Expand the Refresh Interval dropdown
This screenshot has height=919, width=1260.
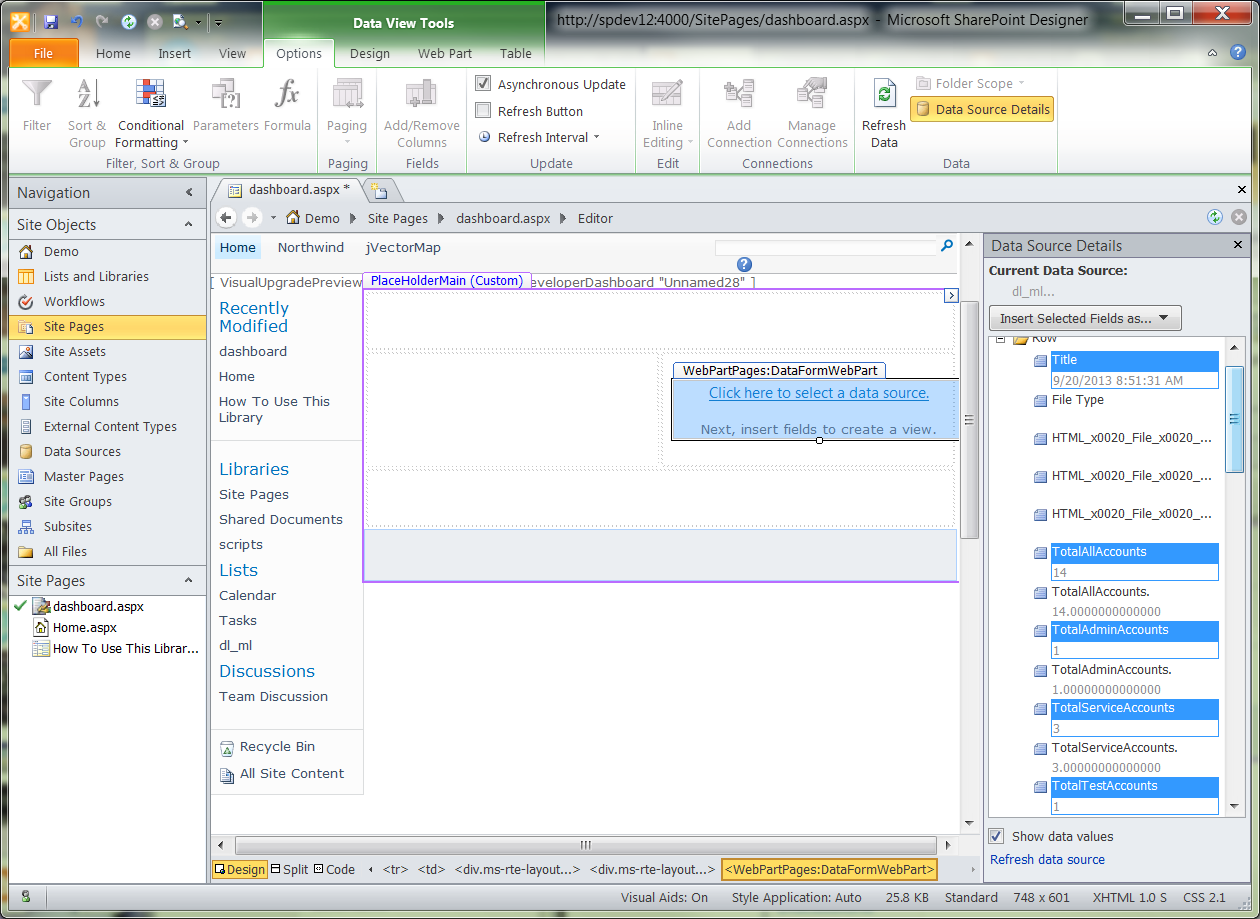pyautogui.click(x=541, y=137)
